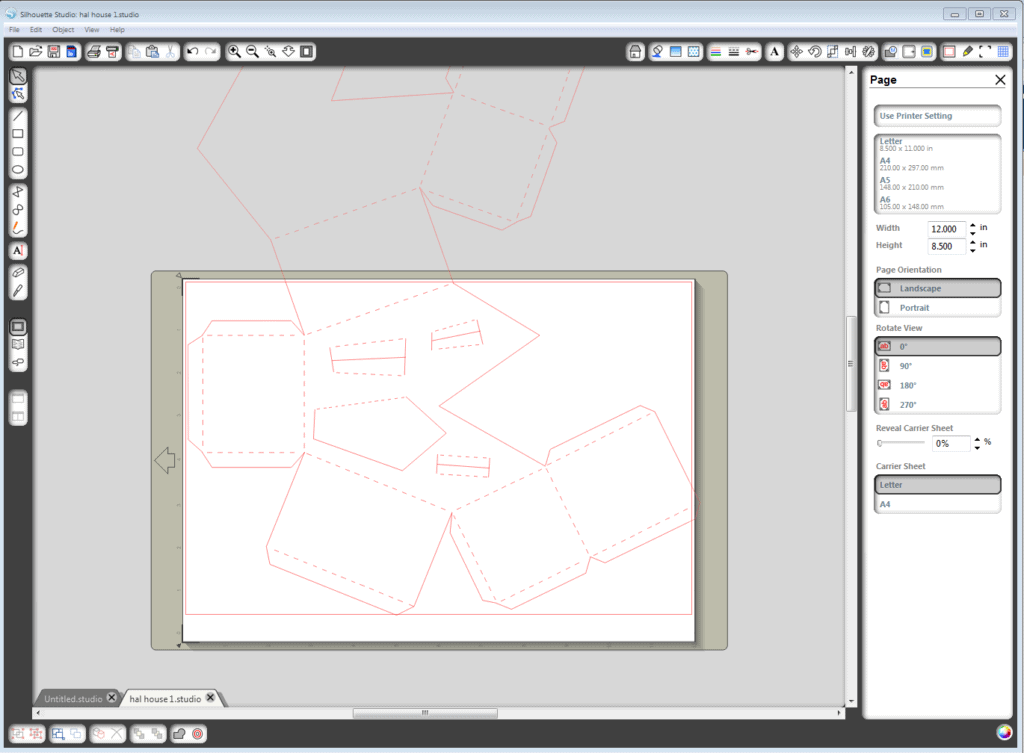
Task: Open the Cut Settings scissors icon
Action: (753, 52)
